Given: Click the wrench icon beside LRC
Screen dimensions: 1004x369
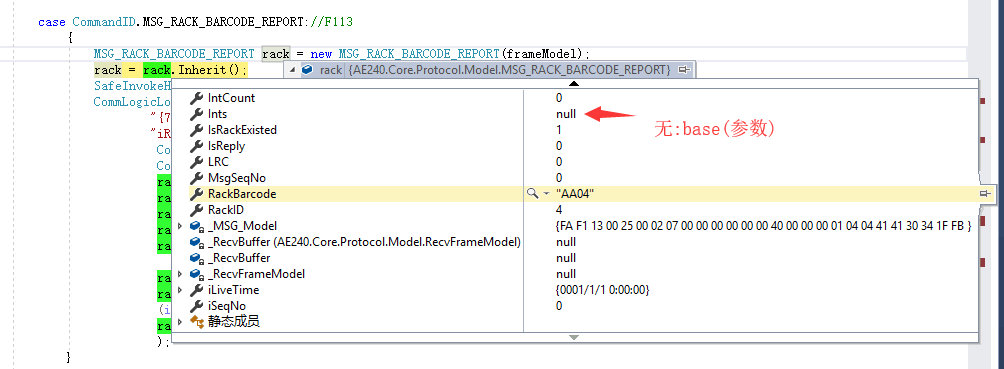Looking at the screenshot, I should pos(197,161).
